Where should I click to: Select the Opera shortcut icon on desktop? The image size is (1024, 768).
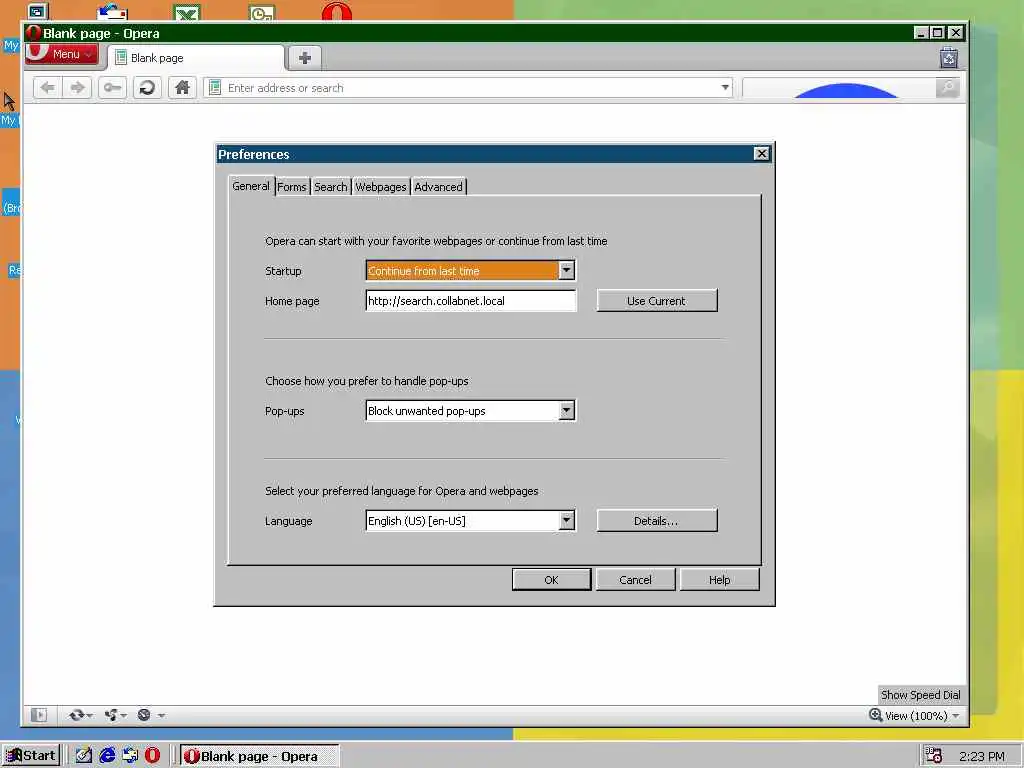(337, 12)
